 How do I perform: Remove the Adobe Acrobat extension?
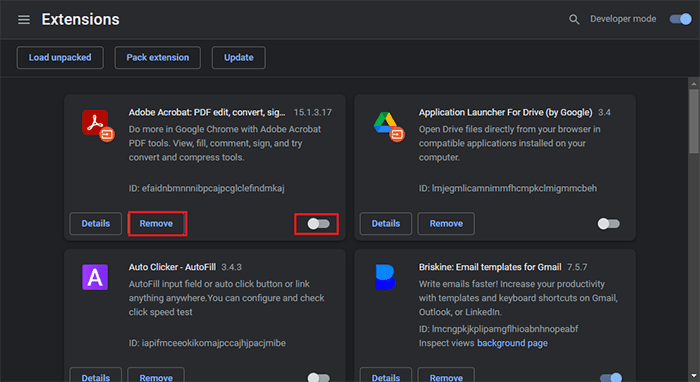tap(156, 224)
